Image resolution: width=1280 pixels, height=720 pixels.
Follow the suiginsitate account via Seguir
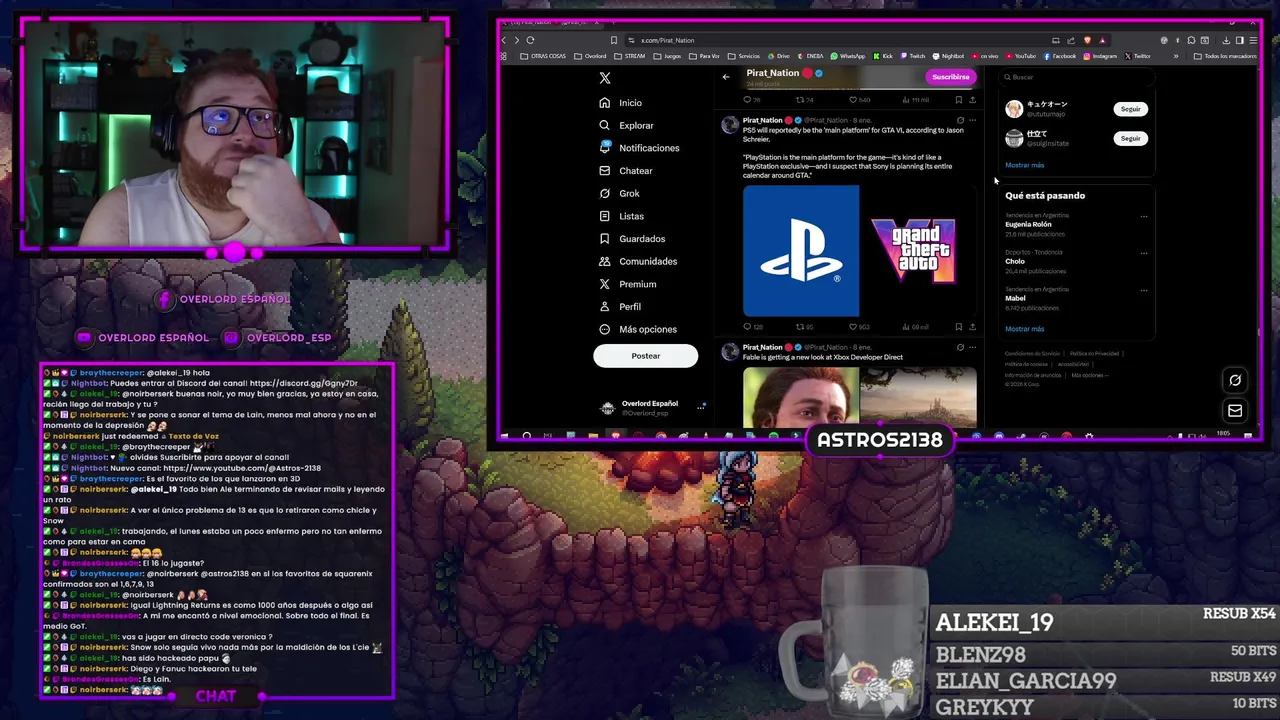(x=1130, y=139)
